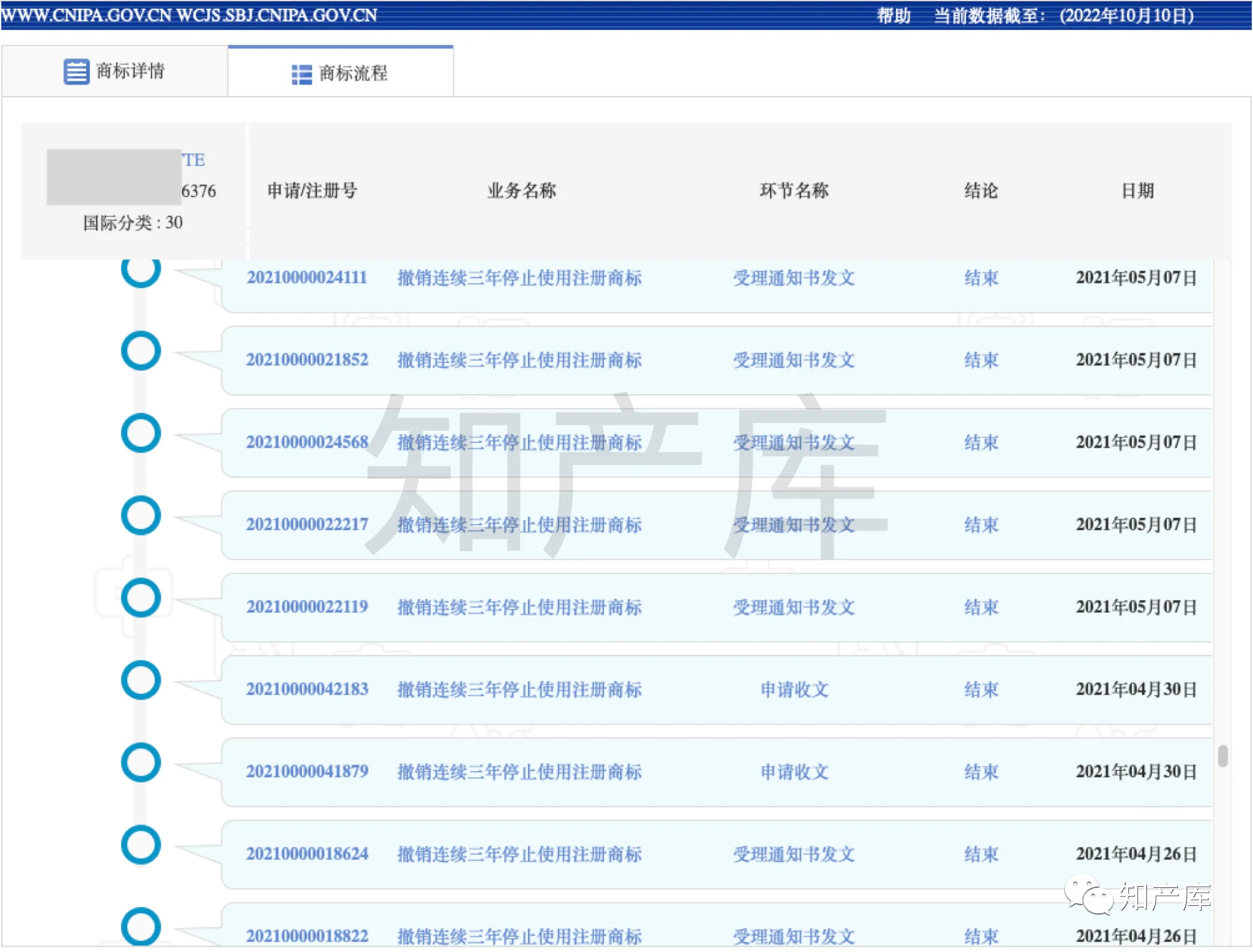Open application number 20210000022119
The image size is (1253, 952).
pyautogui.click(x=307, y=607)
